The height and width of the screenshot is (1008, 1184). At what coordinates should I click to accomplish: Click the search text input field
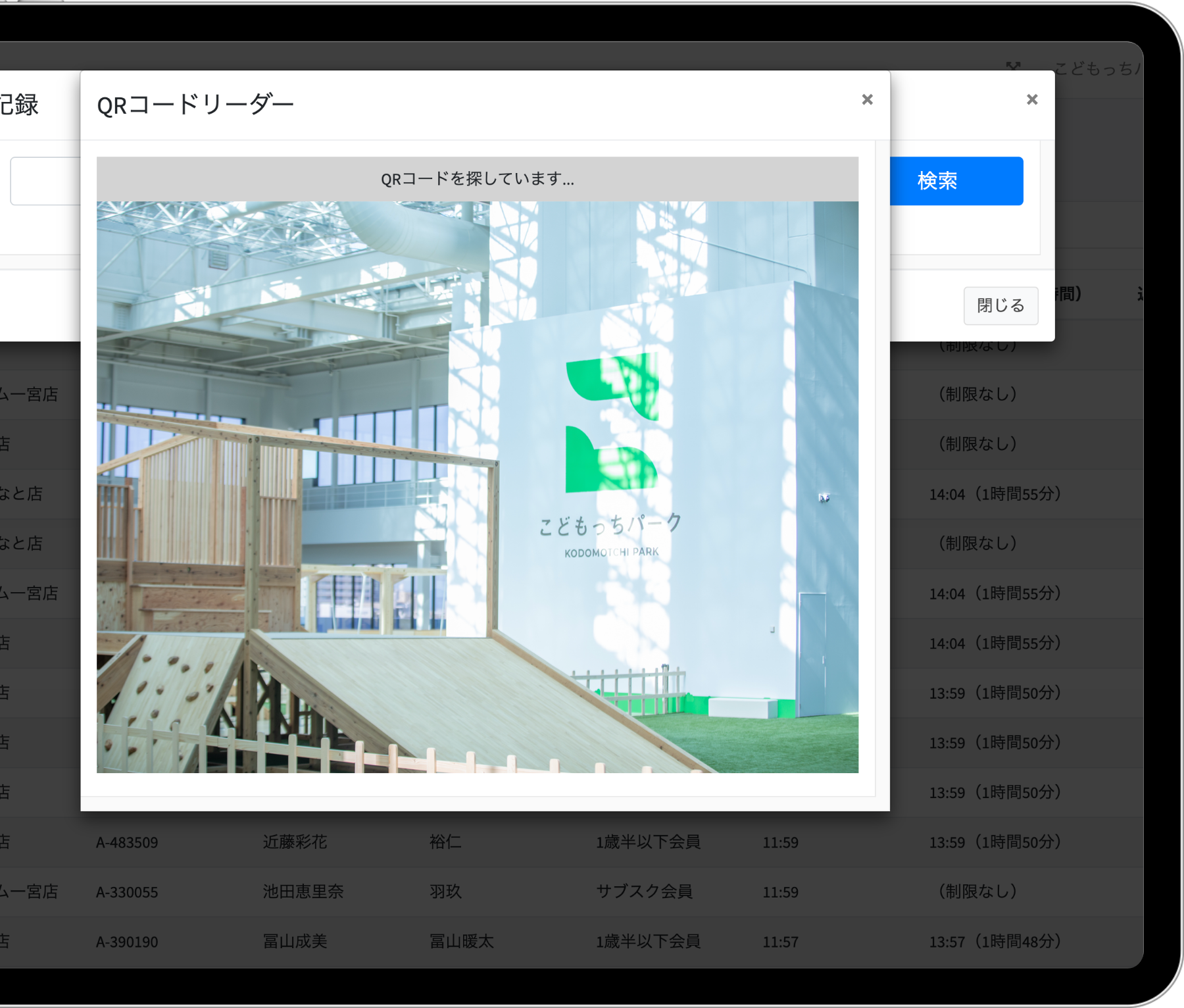coord(45,181)
